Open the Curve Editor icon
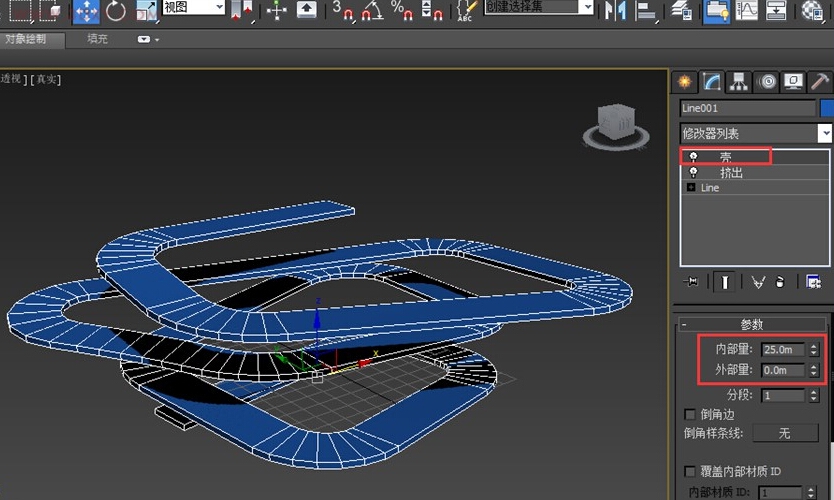The image size is (834, 500). [746, 11]
